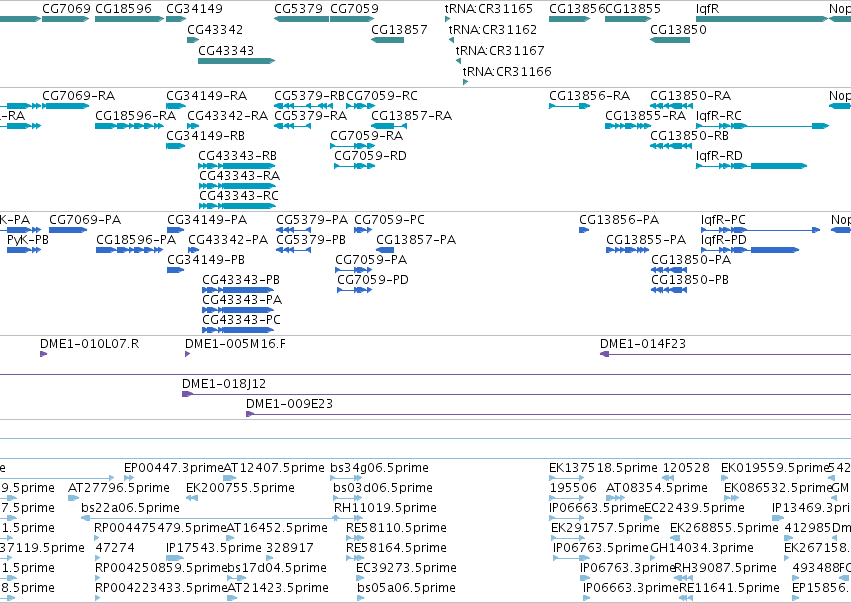Select the CG13855 gene label

click(633, 9)
